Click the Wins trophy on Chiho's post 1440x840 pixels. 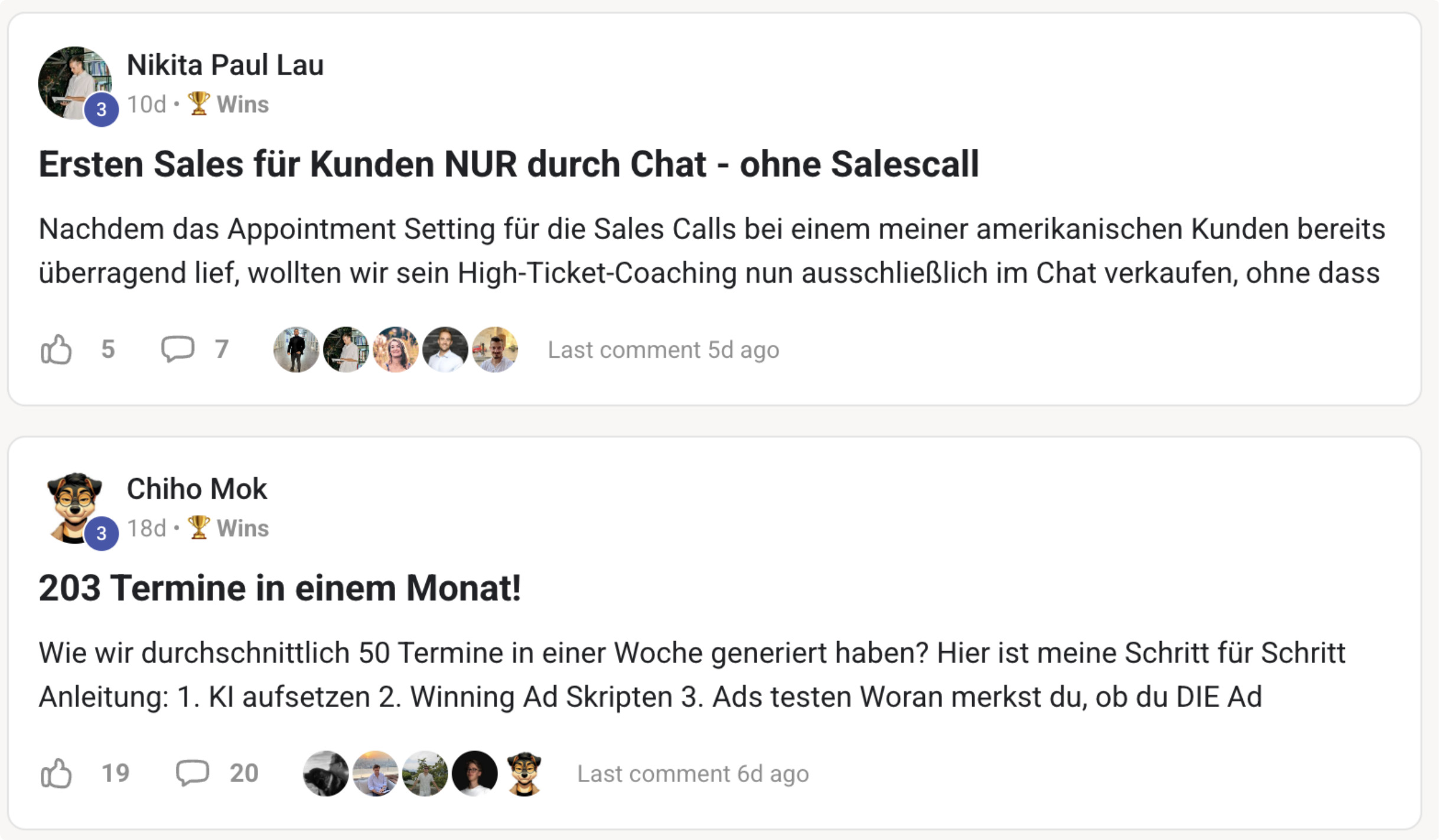pos(198,528)
